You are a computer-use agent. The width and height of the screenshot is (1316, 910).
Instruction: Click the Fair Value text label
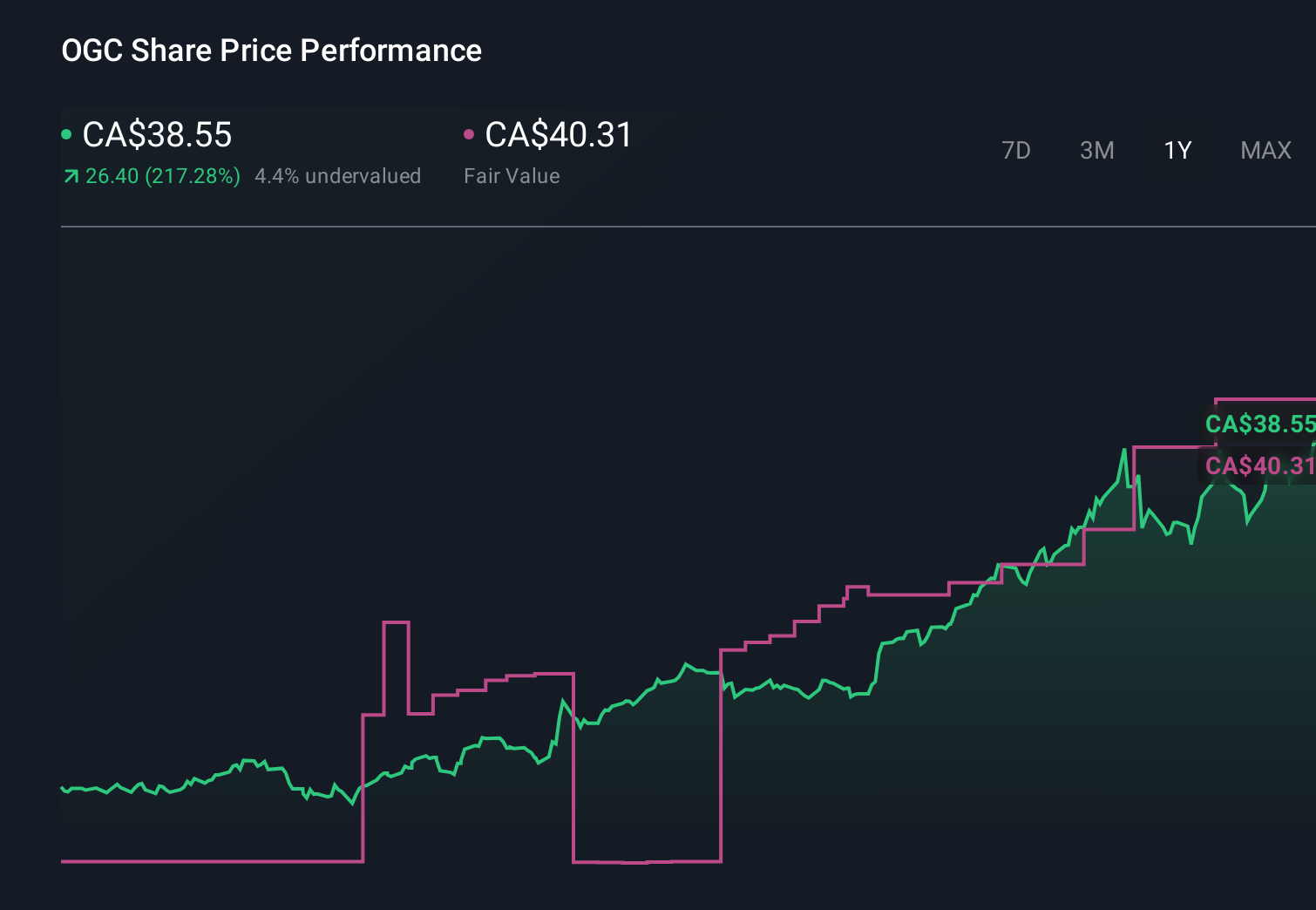[512, 176]
